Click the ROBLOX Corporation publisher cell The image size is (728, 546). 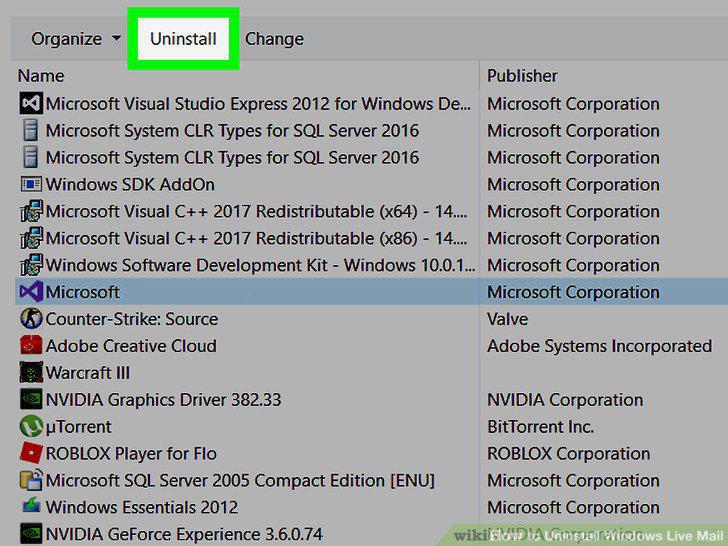(x=568, y=454)
